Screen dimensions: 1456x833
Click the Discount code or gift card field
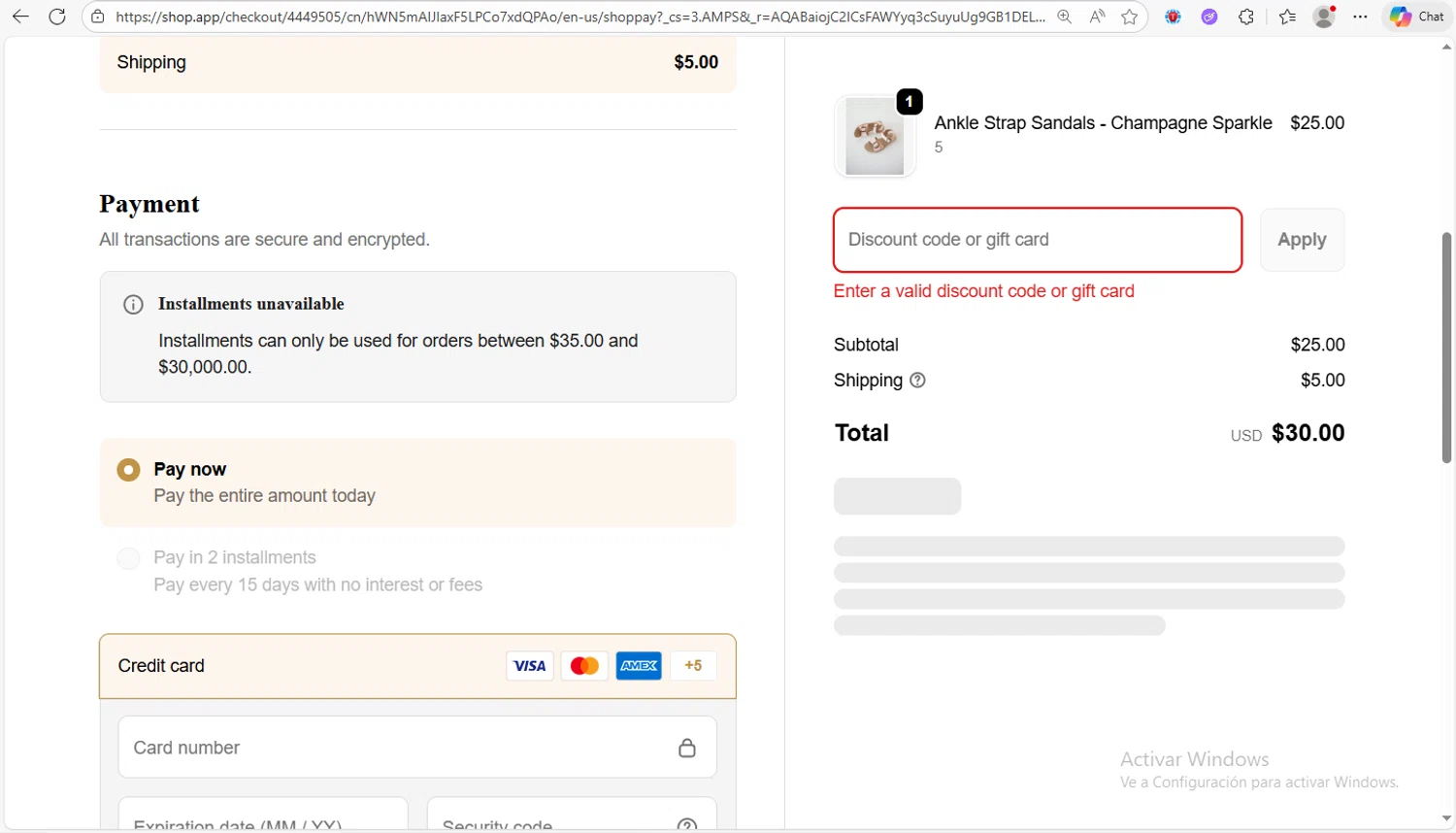coord(1038,240)
